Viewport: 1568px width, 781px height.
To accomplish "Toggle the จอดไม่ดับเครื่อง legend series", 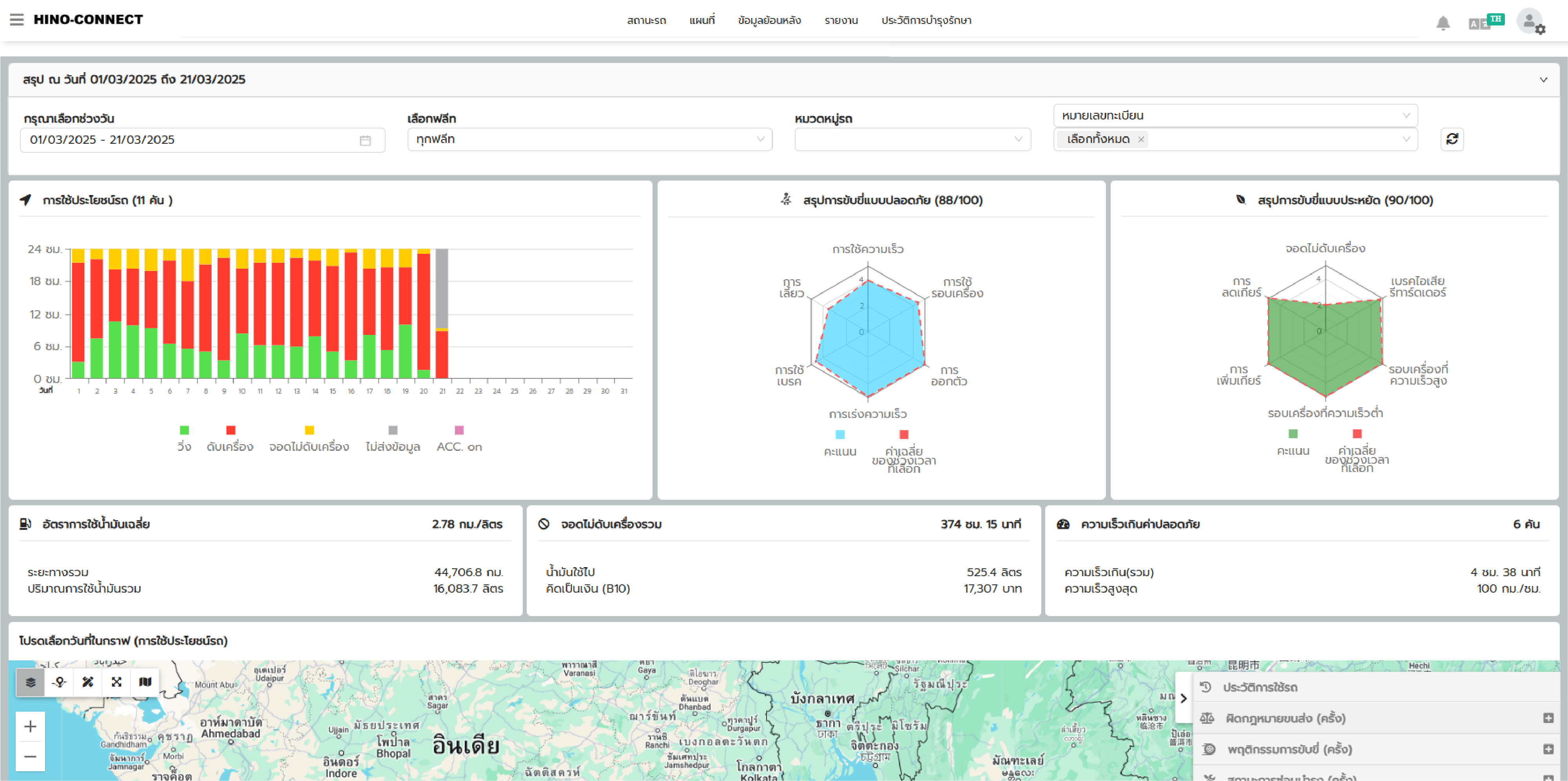I will (309, 439).
